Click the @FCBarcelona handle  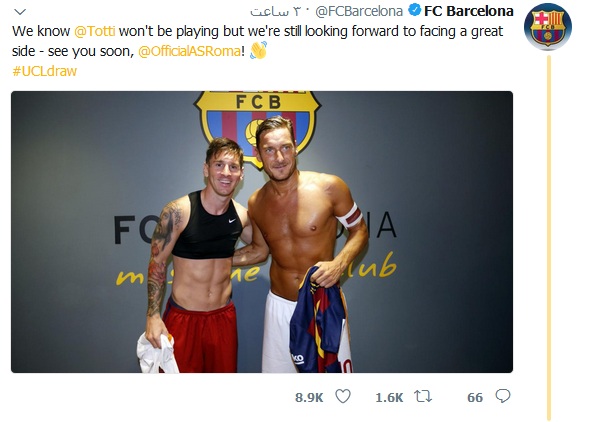tap(359, 11)
